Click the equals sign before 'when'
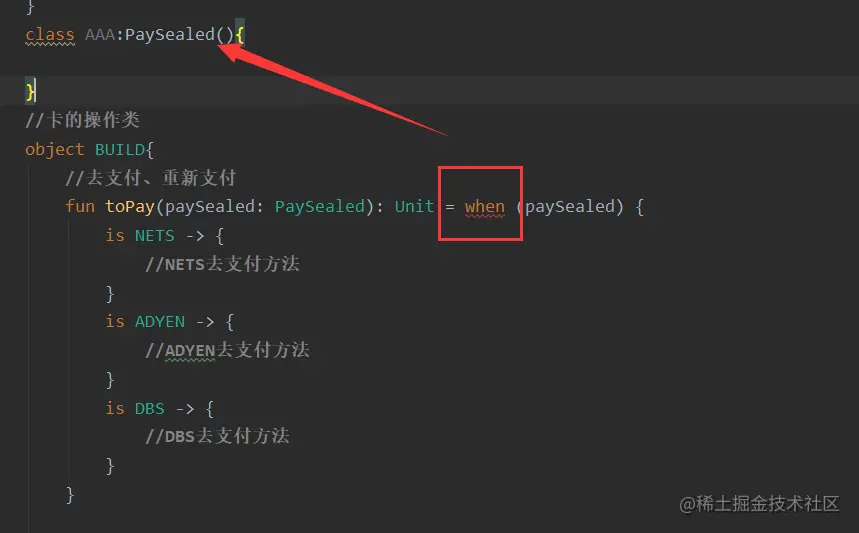Screen dimensions: 859x533 pyautogui.click(x=450, y=207)
